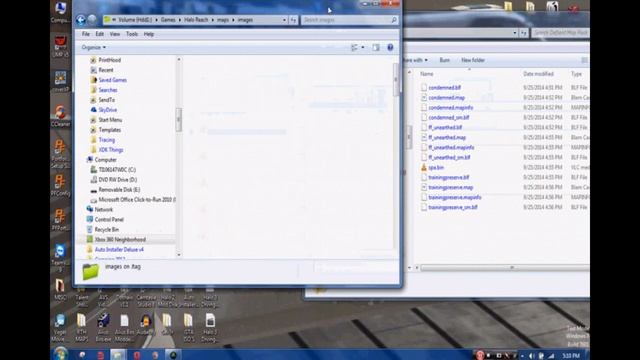640x360 pixels.
Task: Toggle the preview pane icon
Action: coord(376,47)
